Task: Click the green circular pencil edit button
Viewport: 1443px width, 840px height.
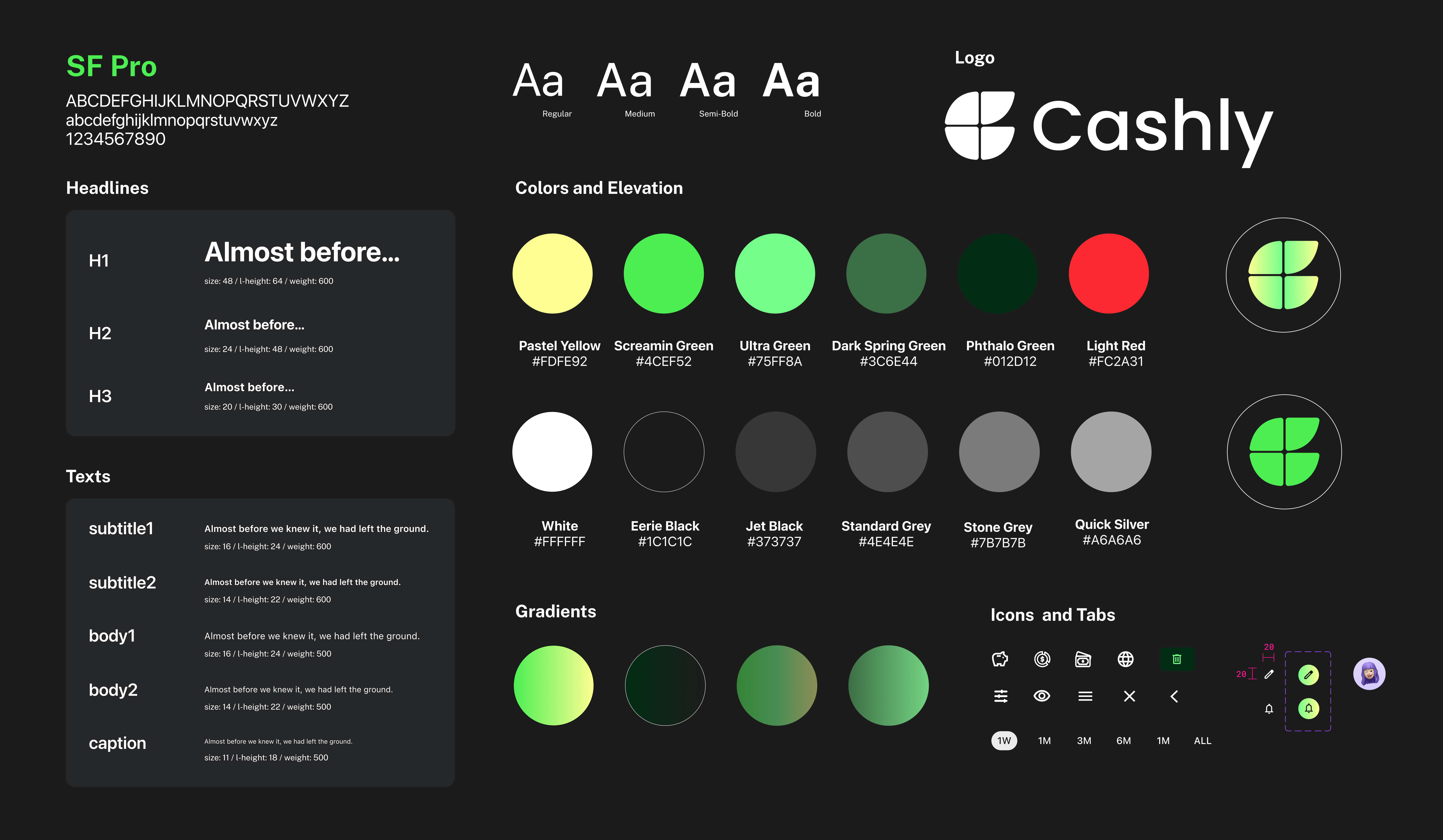Action: coord(1309,675)
